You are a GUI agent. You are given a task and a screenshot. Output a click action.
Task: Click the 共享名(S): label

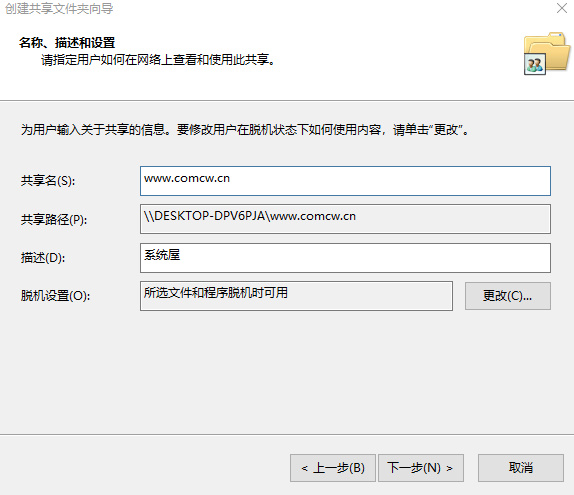(x=48, y=181)
